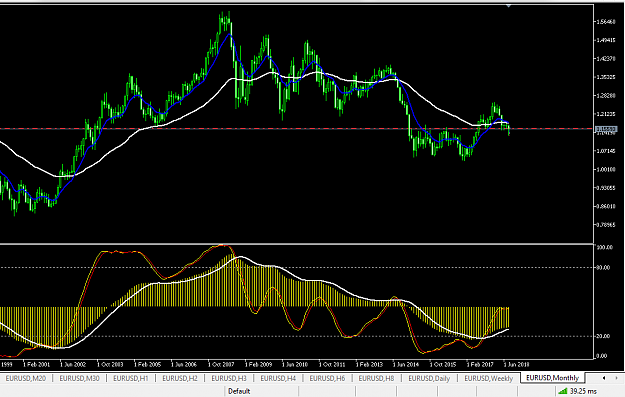Click the 80.00 indicator level label

tap(603, 267)
